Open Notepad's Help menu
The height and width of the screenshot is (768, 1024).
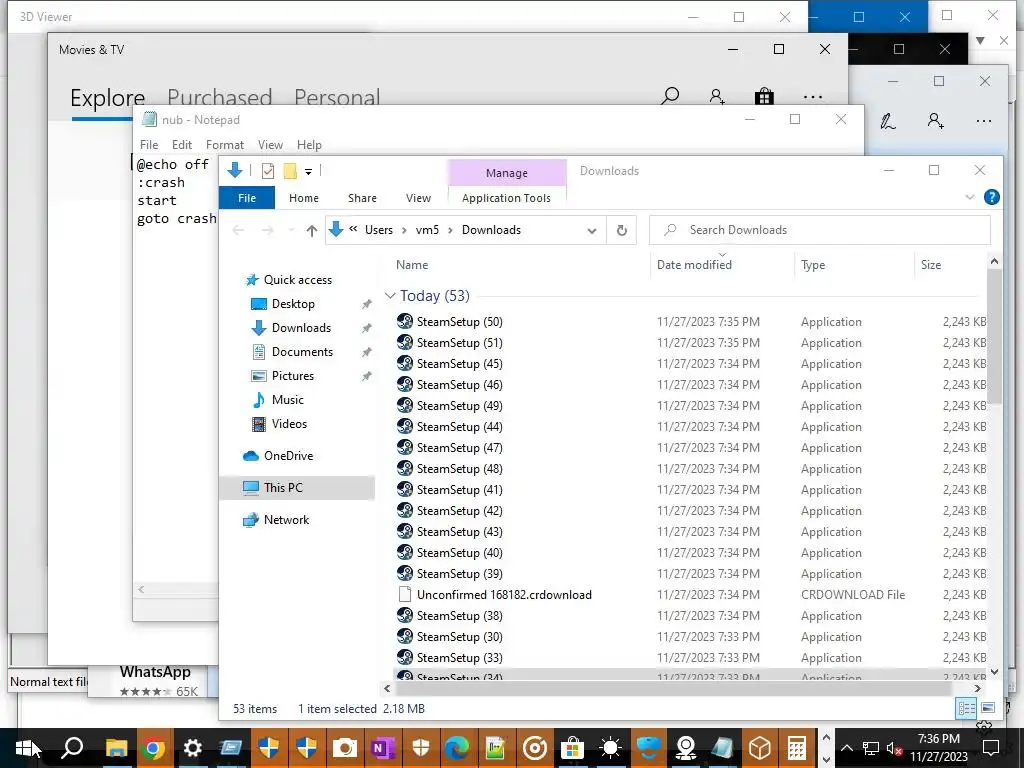(x=309, y=145)
